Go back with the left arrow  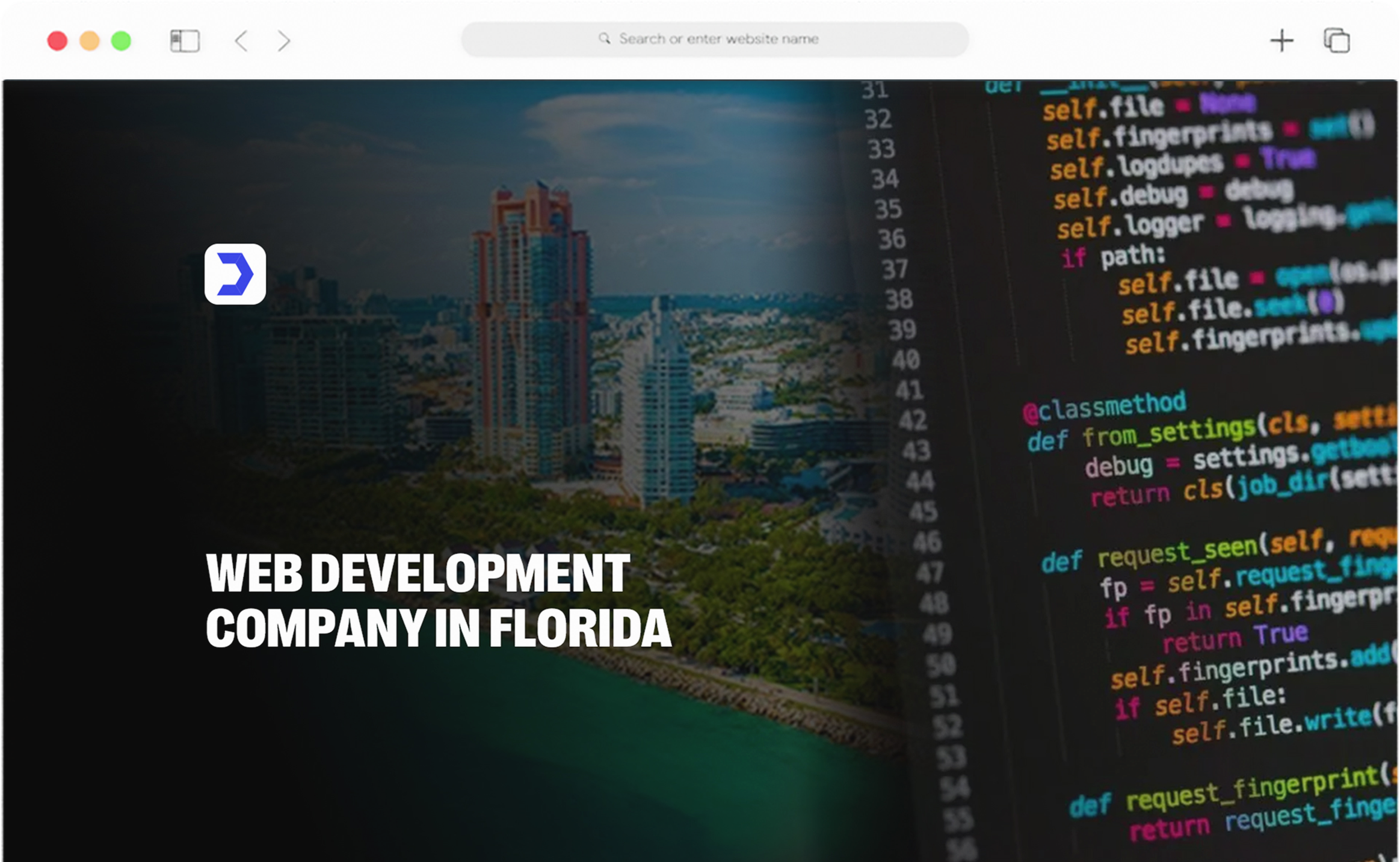pos(241,41)
